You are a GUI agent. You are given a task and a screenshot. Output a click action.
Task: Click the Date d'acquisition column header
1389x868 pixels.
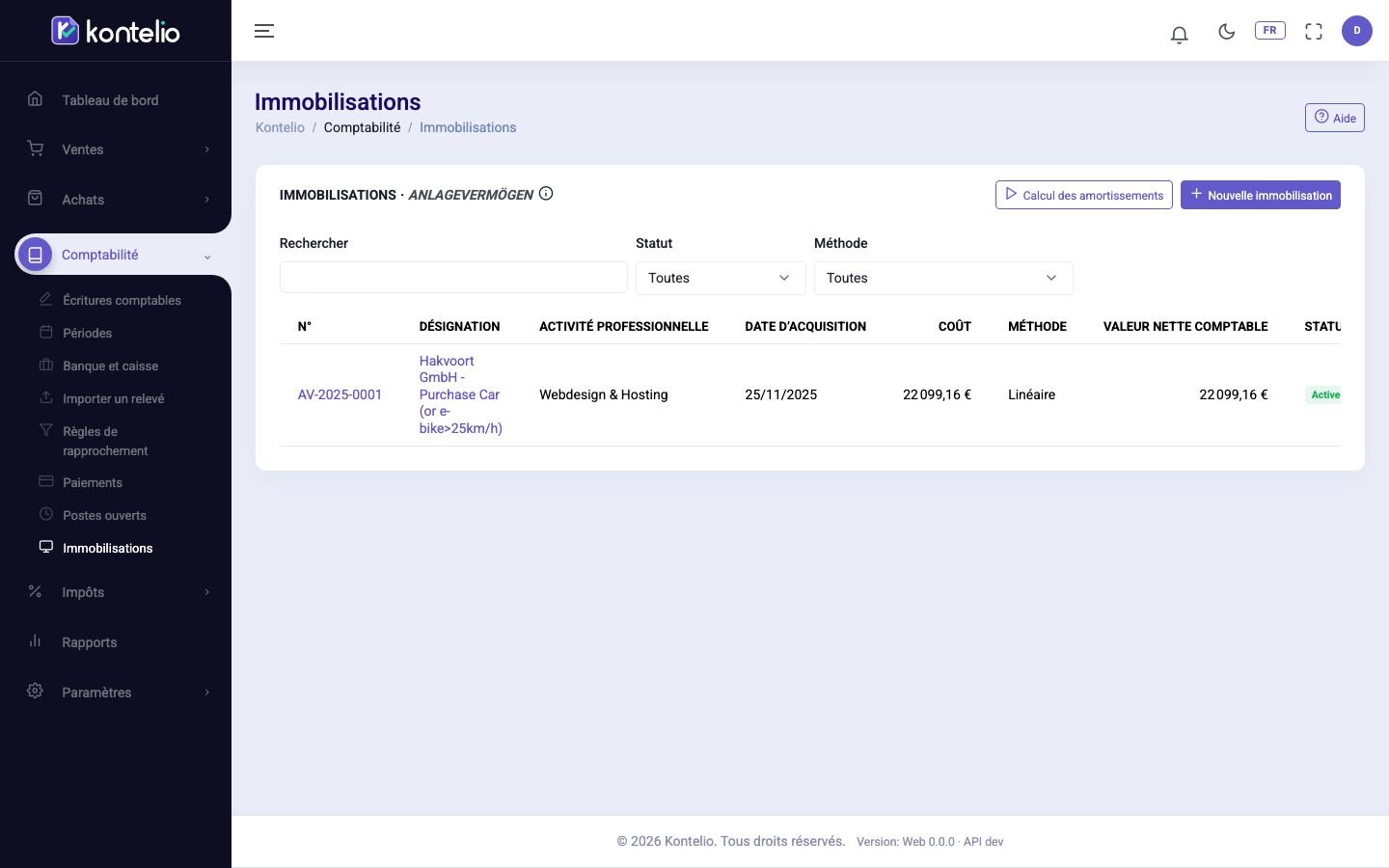(805, 326)
